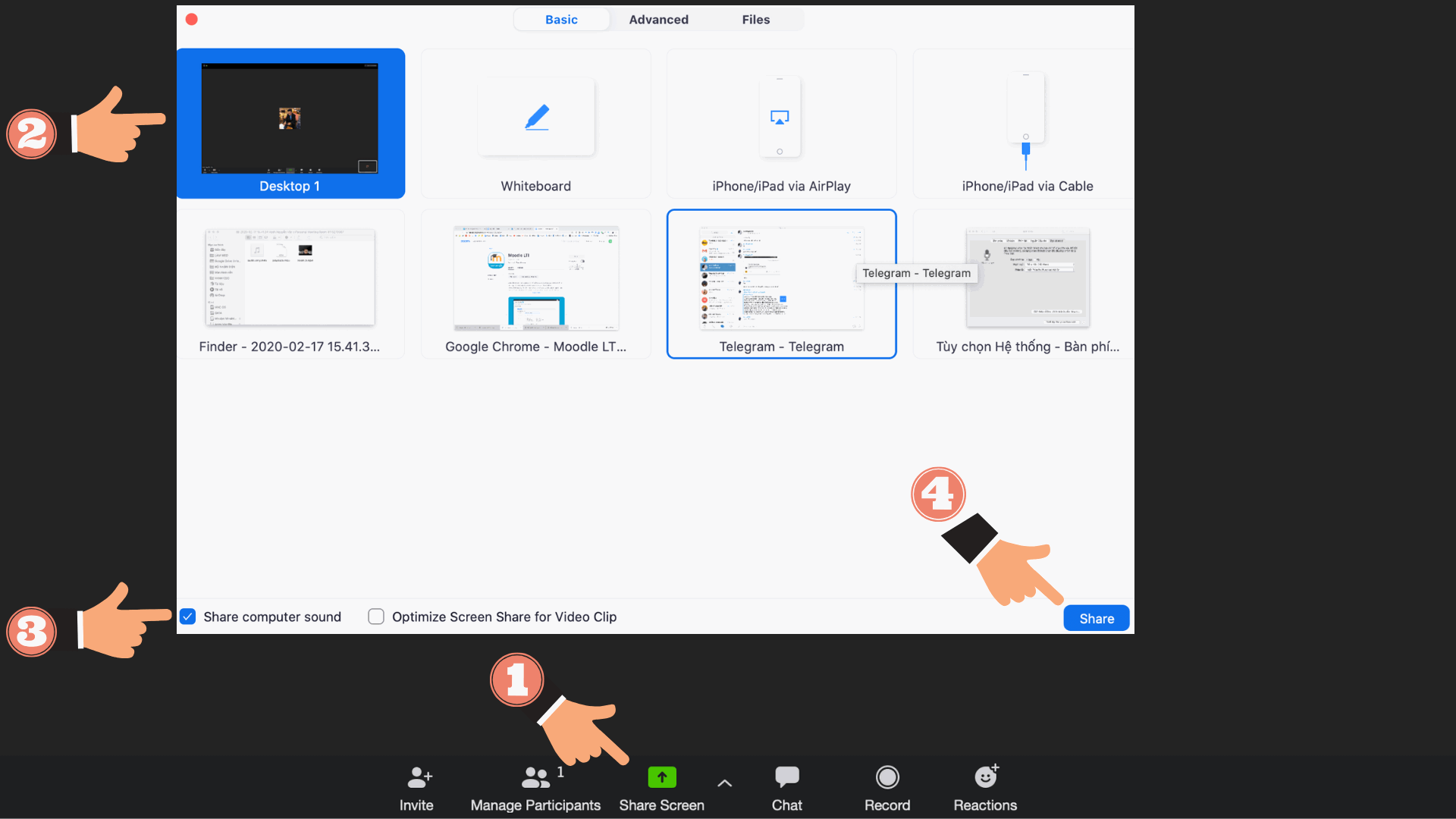The width and height of the screenshot is (1456, 819).
Task: Close the share dialog with red button
Action: tap(192, 20)
